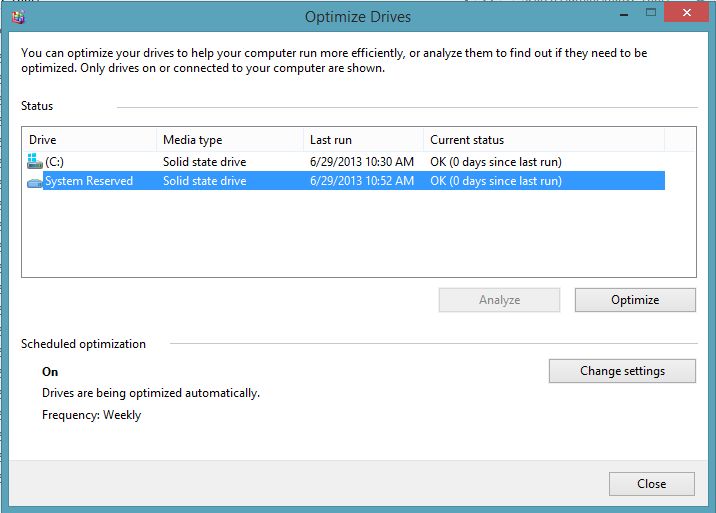Image resolution: width=716 pixels, height=513 pixels.
Task: Click the Optimize Drives app icon in title bar
Action: (x=18, y=17)
